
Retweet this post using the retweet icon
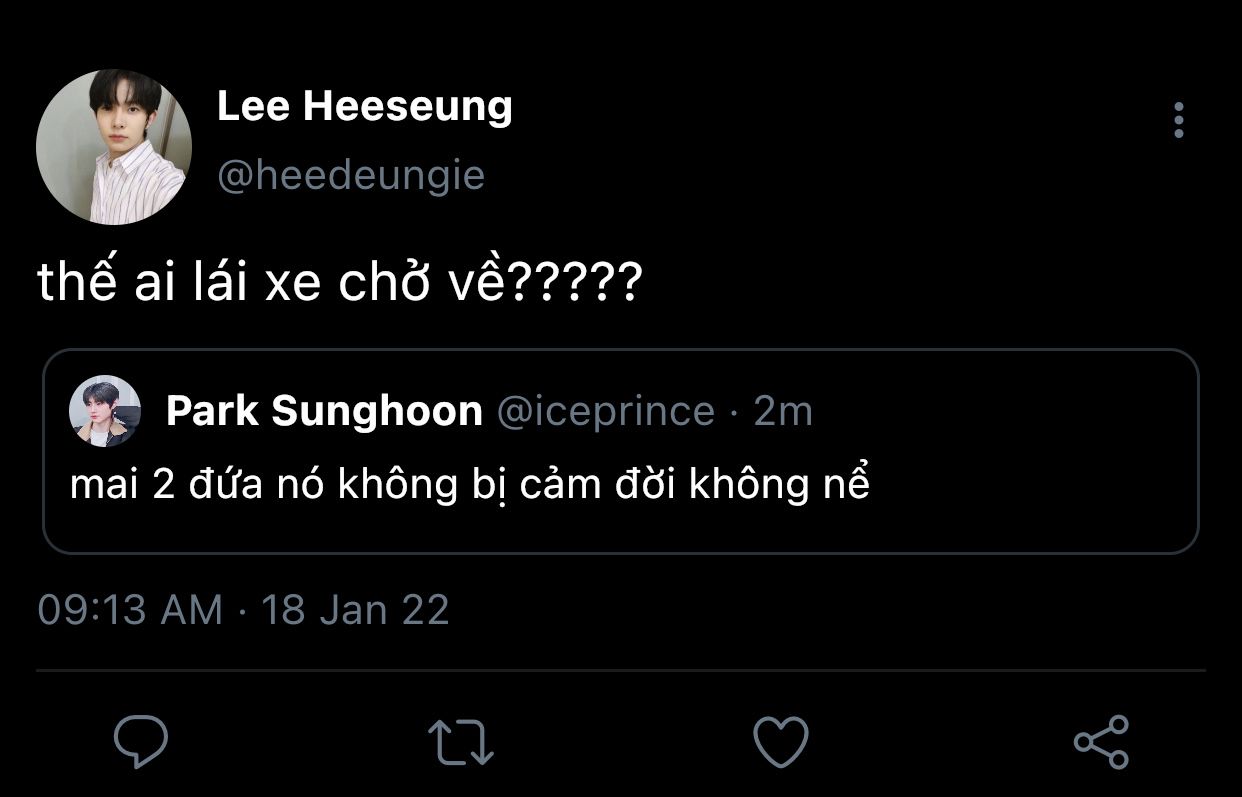click(x=460, y=742)
